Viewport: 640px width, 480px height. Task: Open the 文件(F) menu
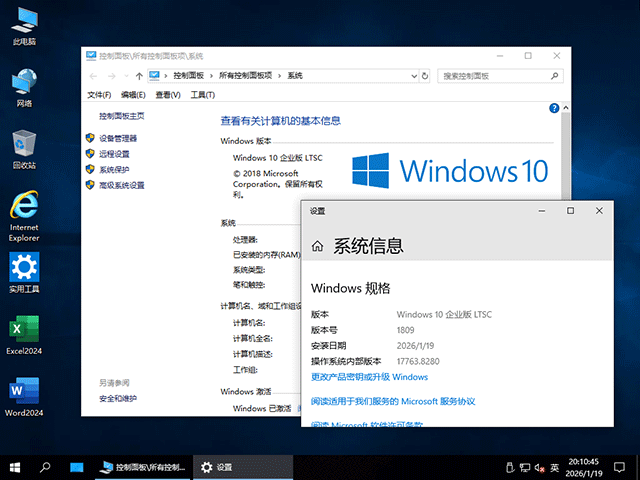pos(99,95)
